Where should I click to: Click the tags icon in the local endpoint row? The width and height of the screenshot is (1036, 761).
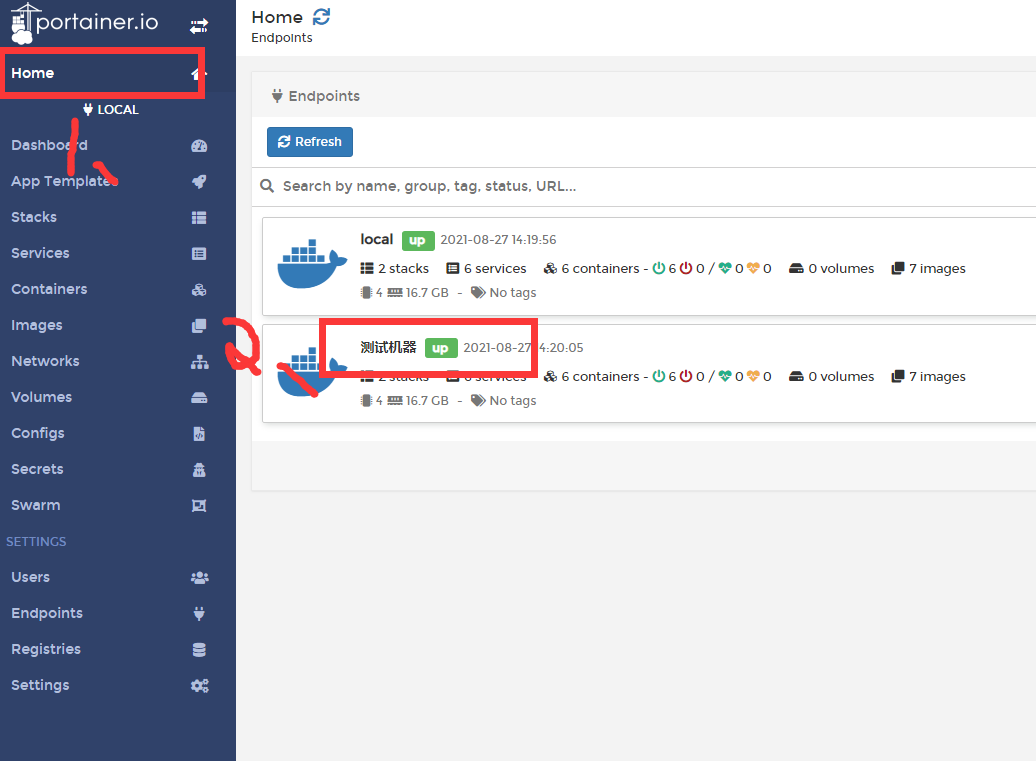pyautogui.click(x=478, y=293)
